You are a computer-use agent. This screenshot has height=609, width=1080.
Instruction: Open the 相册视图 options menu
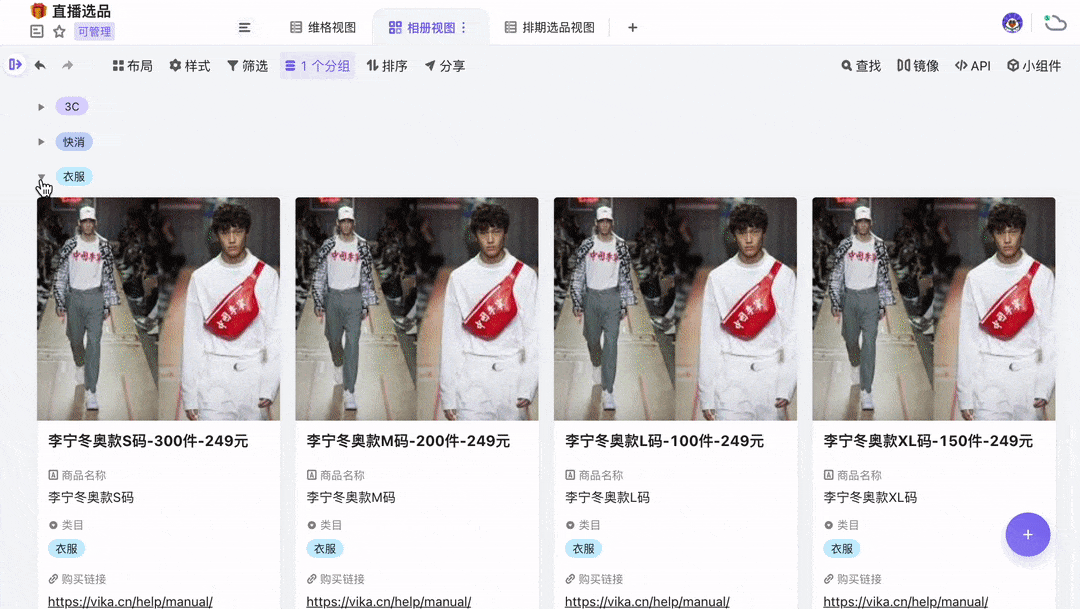[x=462, y=26]
